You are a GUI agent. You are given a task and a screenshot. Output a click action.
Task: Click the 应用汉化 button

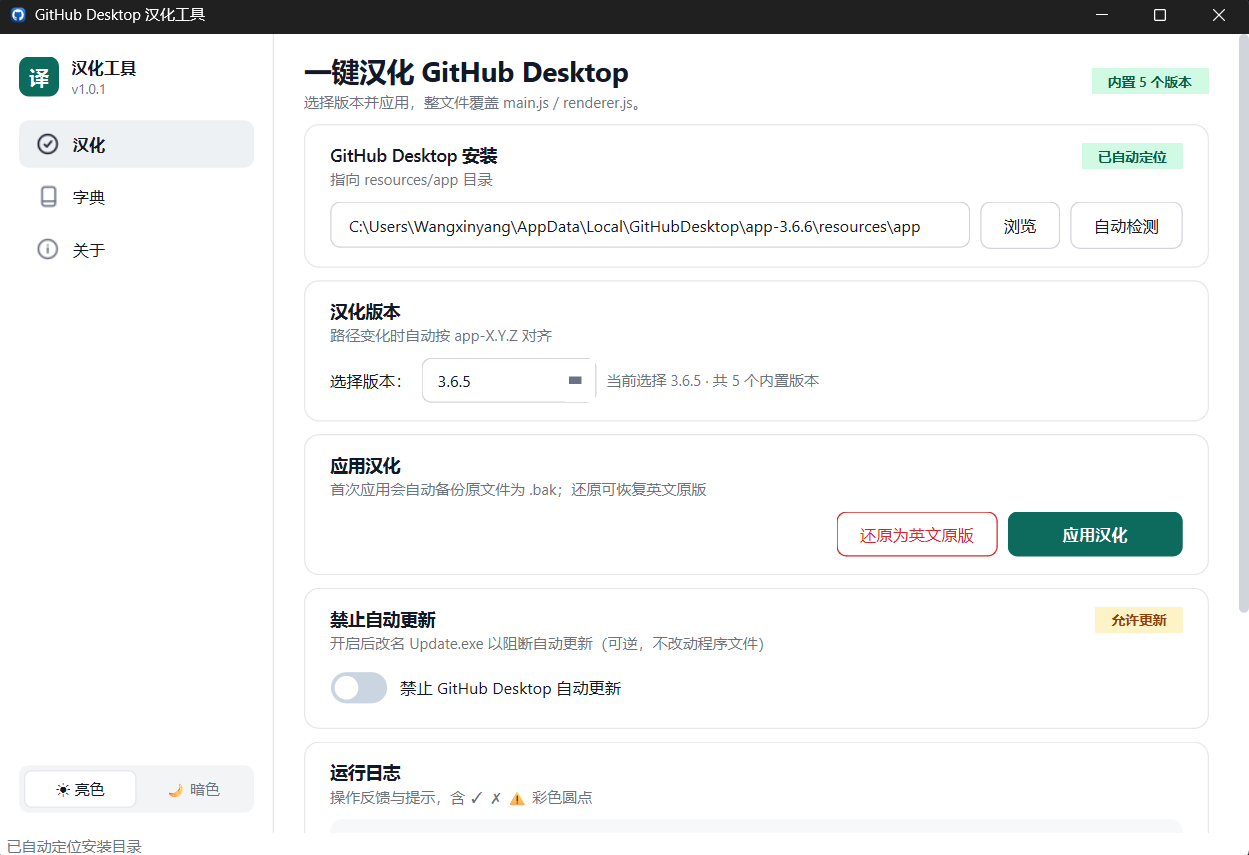[1095, 535]
